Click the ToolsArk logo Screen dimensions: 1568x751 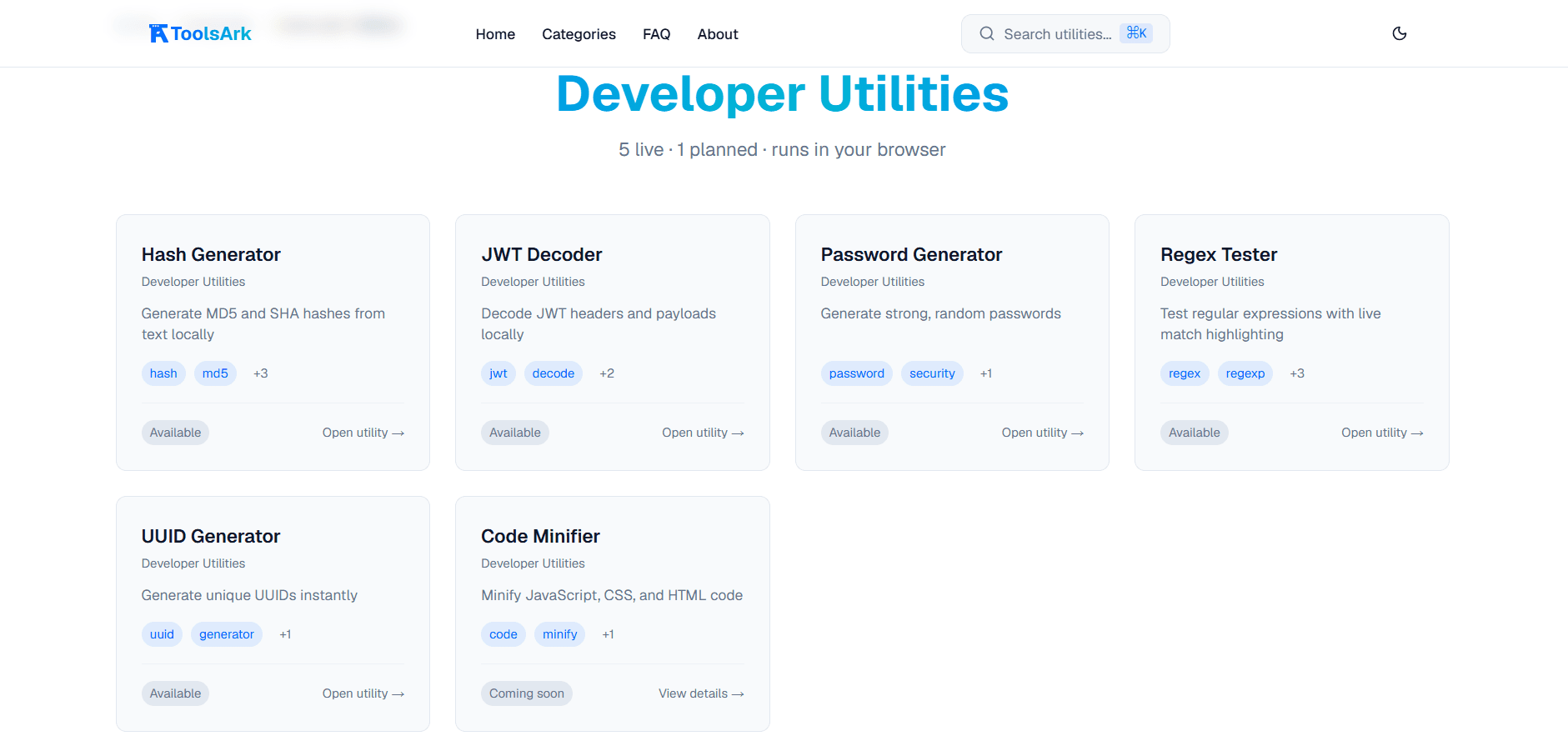point(200,33)
